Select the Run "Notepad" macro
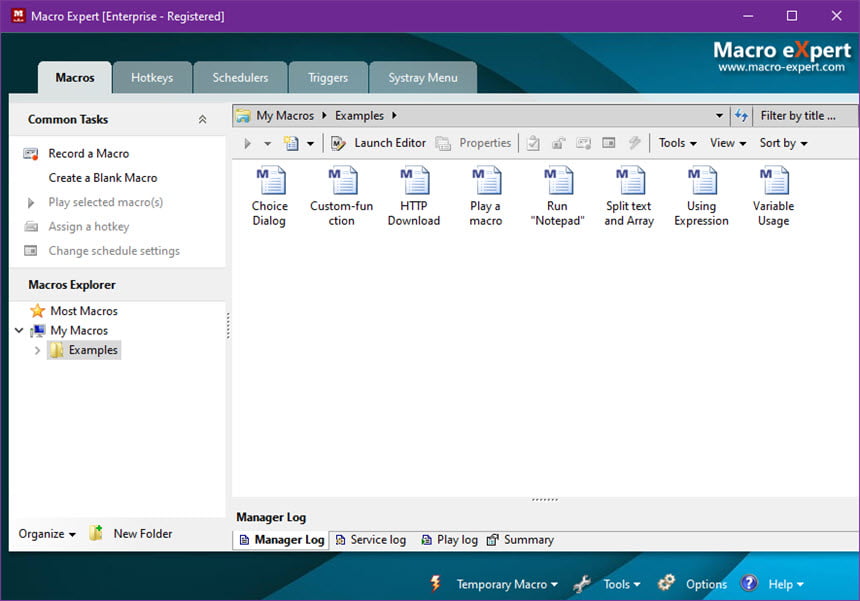 tap(557, 196)
